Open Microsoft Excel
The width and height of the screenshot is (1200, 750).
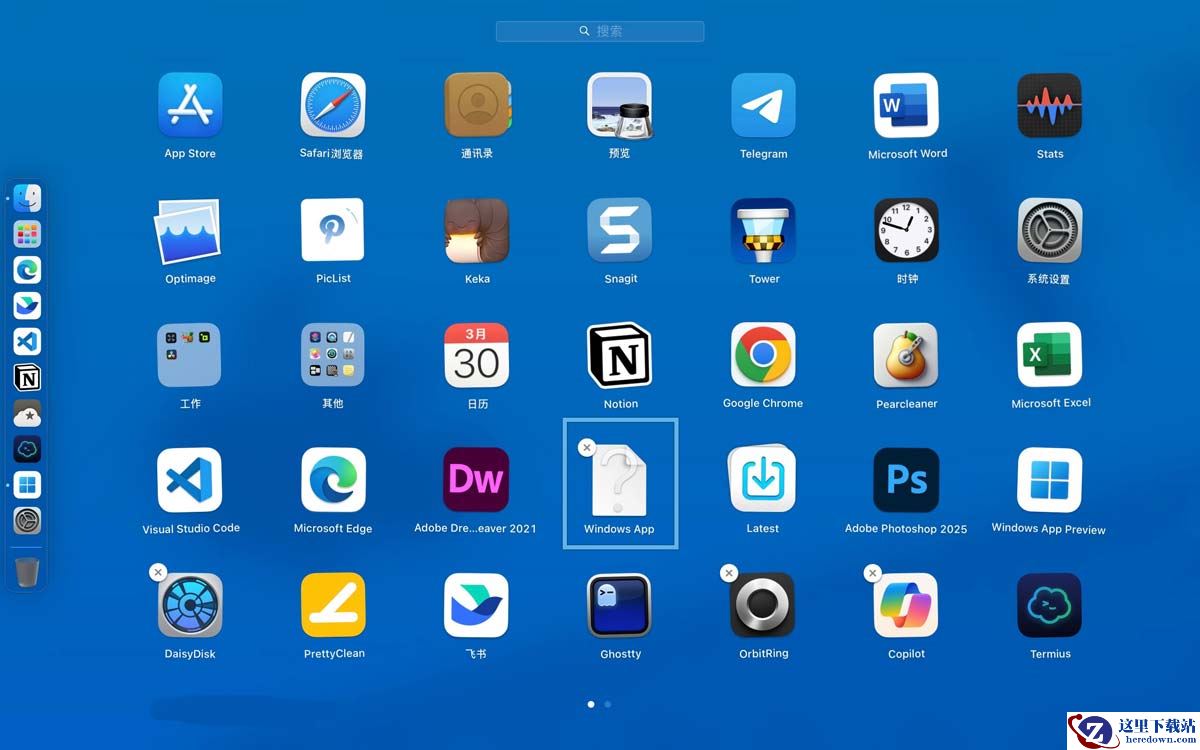point(1050,355)
